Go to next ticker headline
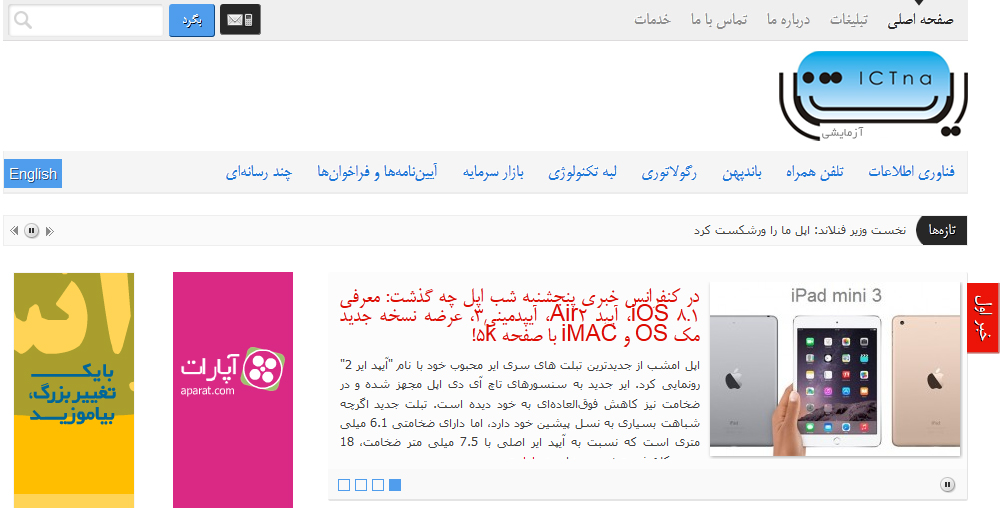This screenshot has width=1004, height=508. click(x=49, y=231)
